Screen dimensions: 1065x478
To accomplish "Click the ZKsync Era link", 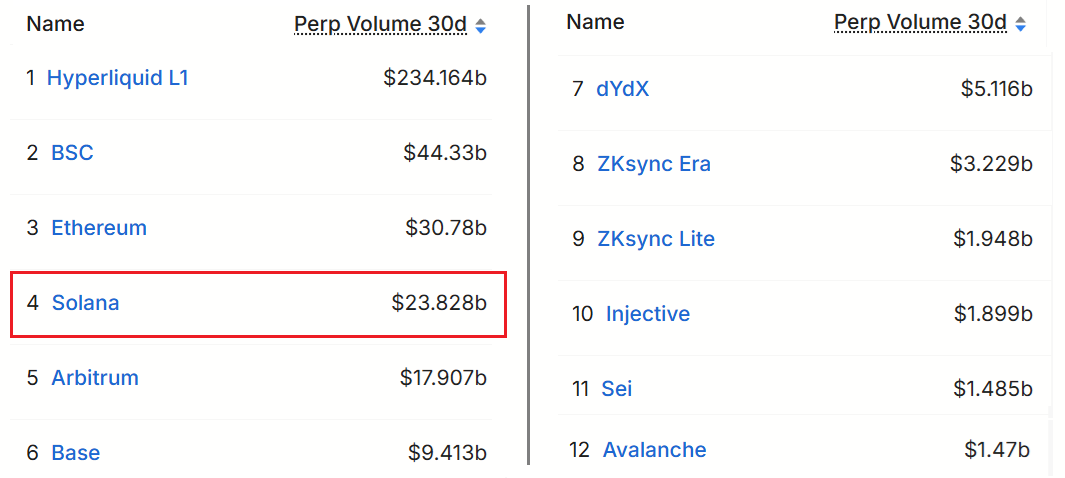I will click(654, 164).
